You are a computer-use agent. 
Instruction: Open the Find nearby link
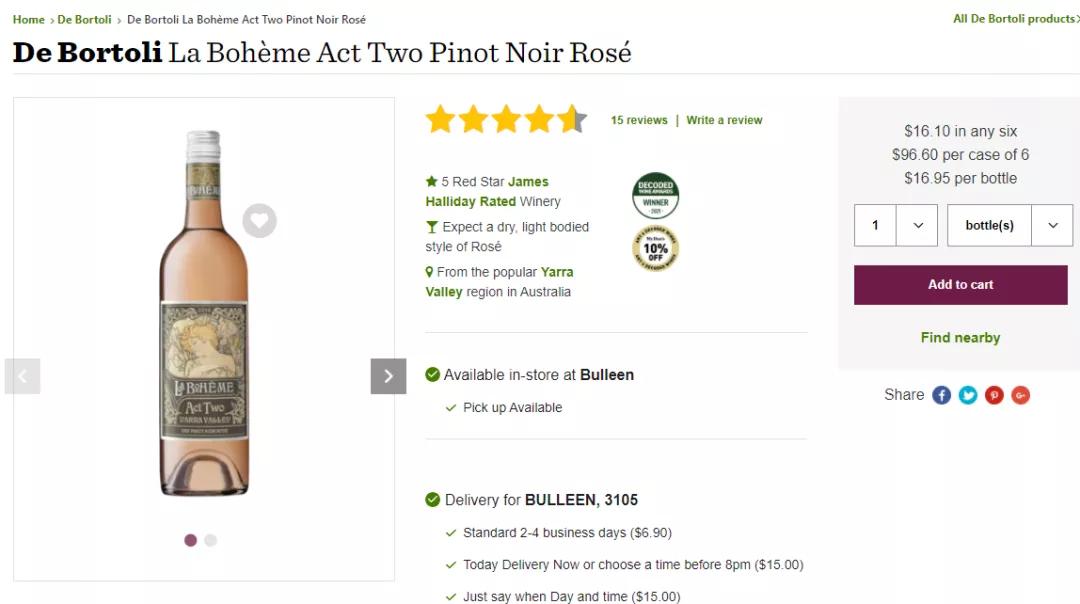pos(960,338)
